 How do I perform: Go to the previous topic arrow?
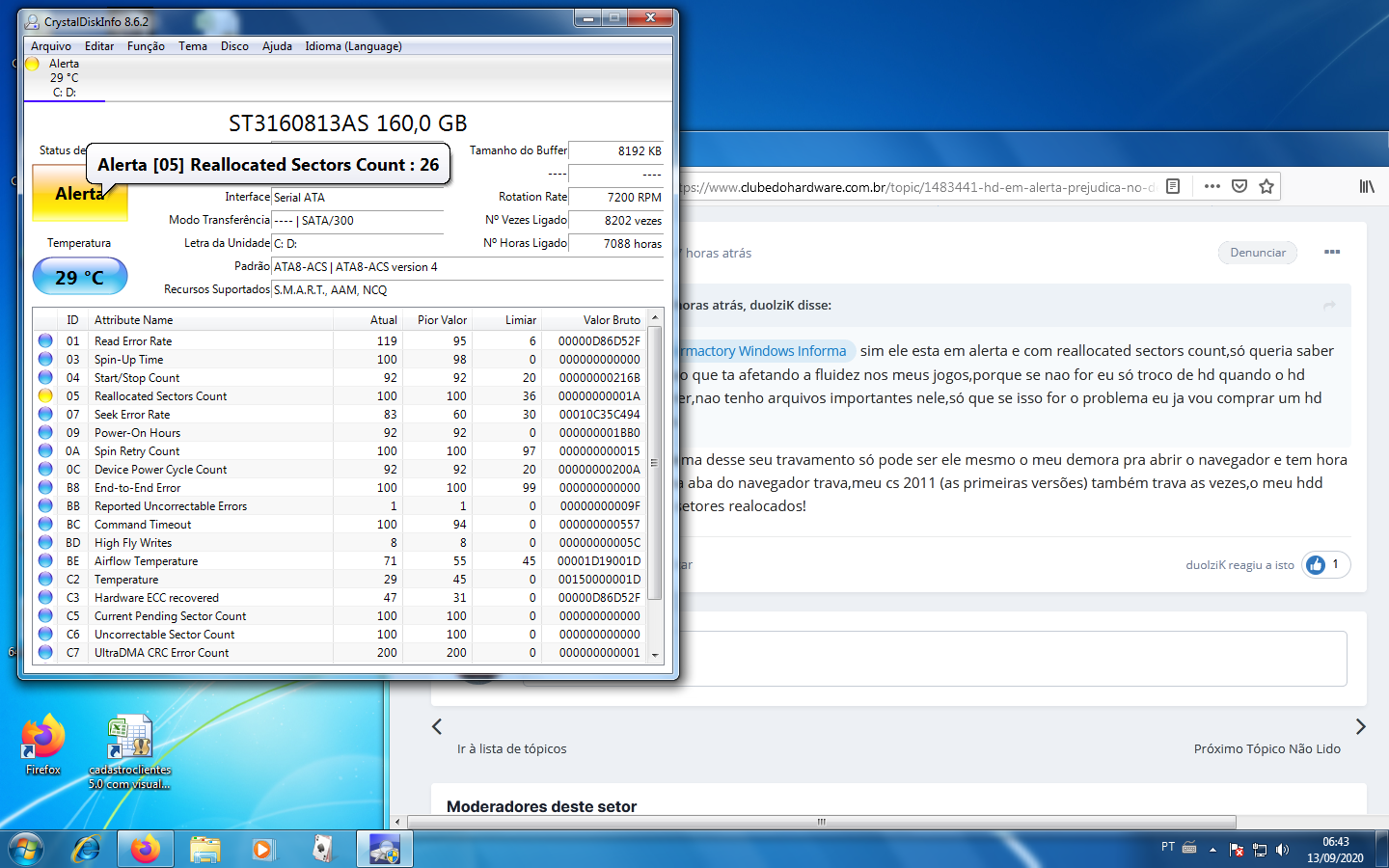tap(437, 726)
